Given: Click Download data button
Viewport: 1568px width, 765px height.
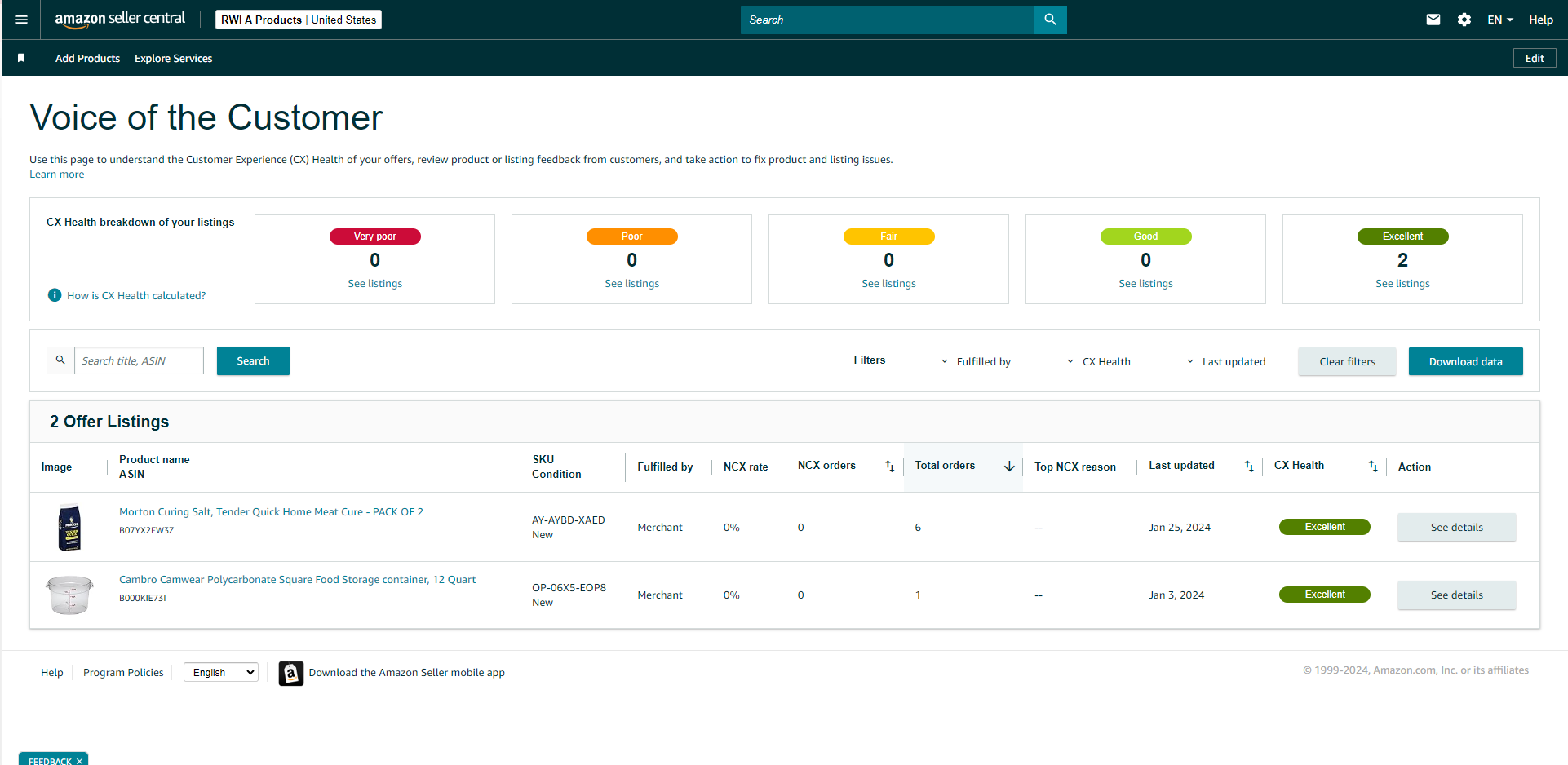Looking at the screenshot, I should click(x=1465, y=362).
